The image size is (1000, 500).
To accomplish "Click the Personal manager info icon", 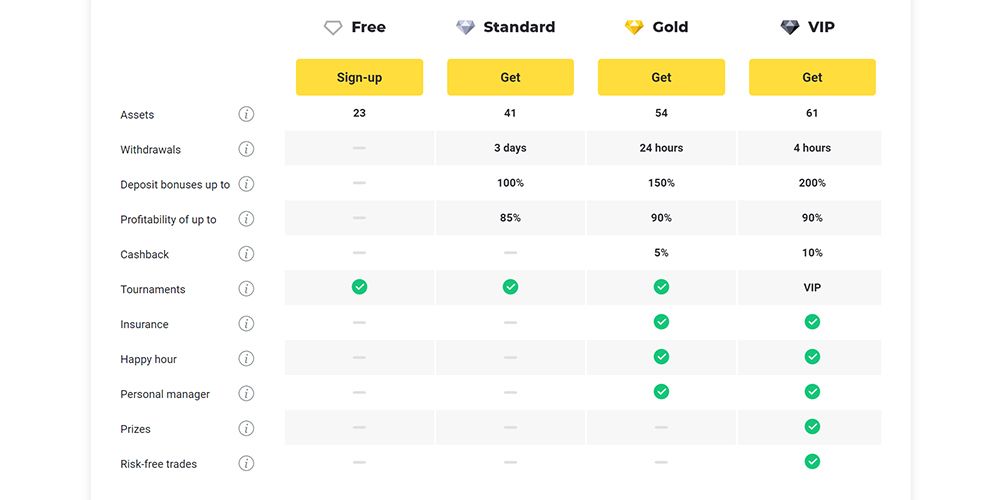I will point(246,393).
